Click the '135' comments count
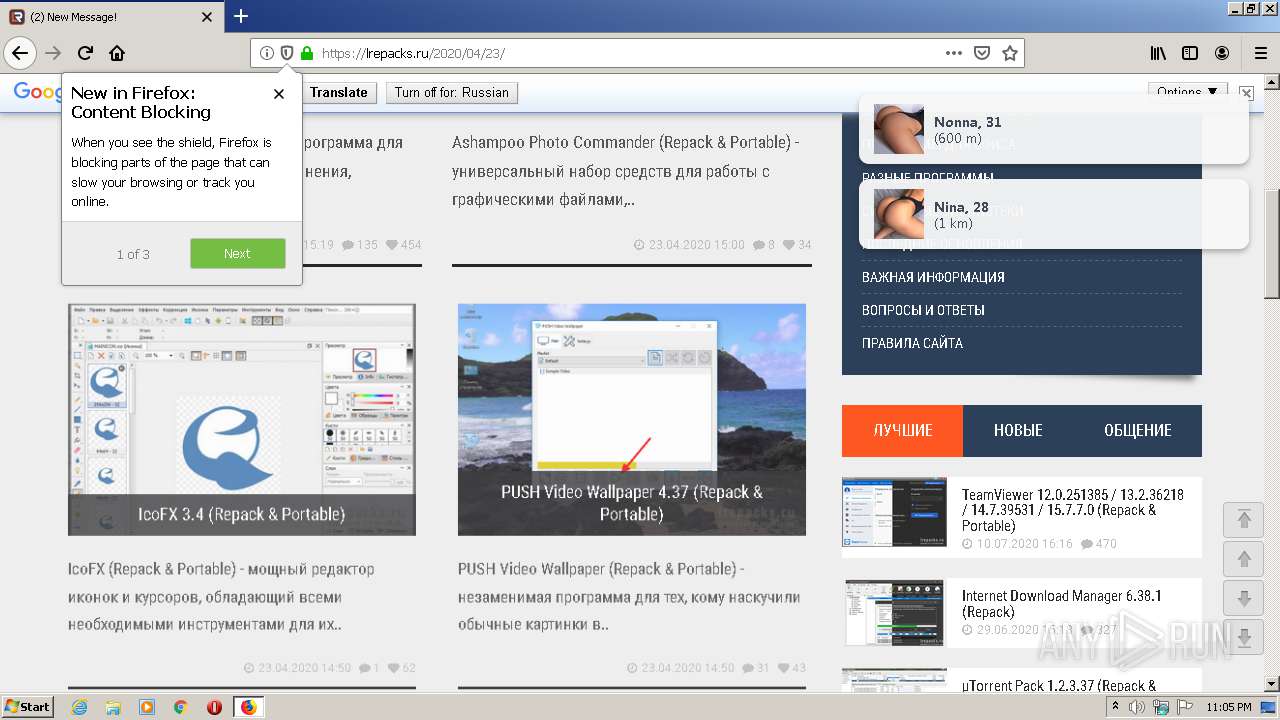The height and width of the screenshot is (720, 1280). coord(359,244)
